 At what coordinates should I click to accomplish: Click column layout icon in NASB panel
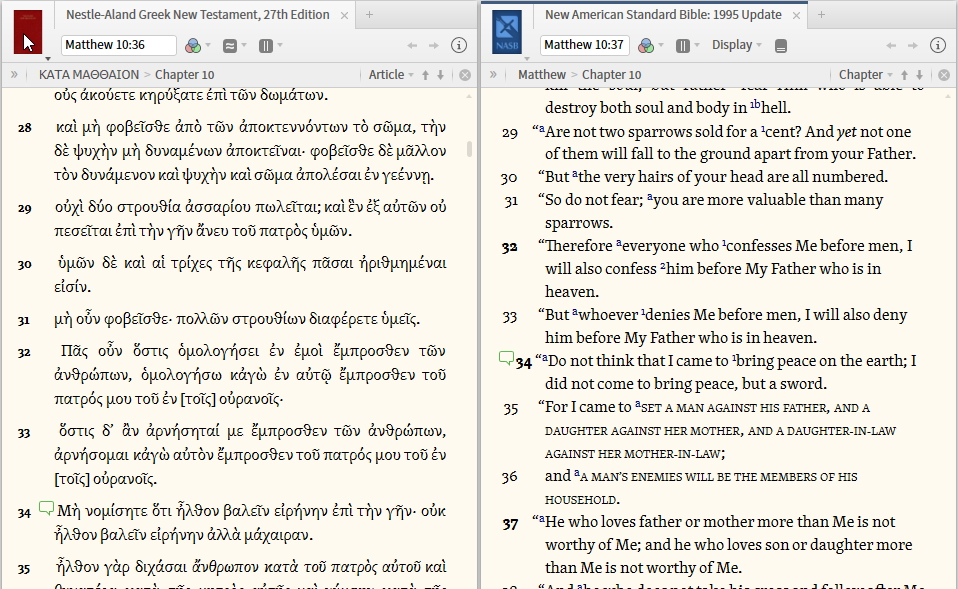(683, 45)
